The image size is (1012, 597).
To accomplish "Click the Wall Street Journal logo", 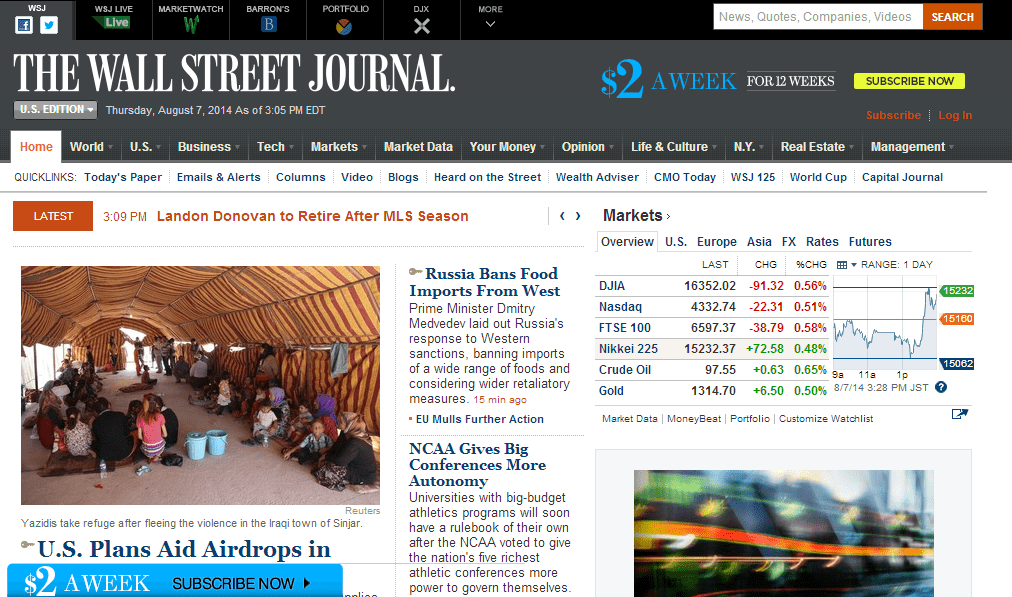I will coord(234,73).
